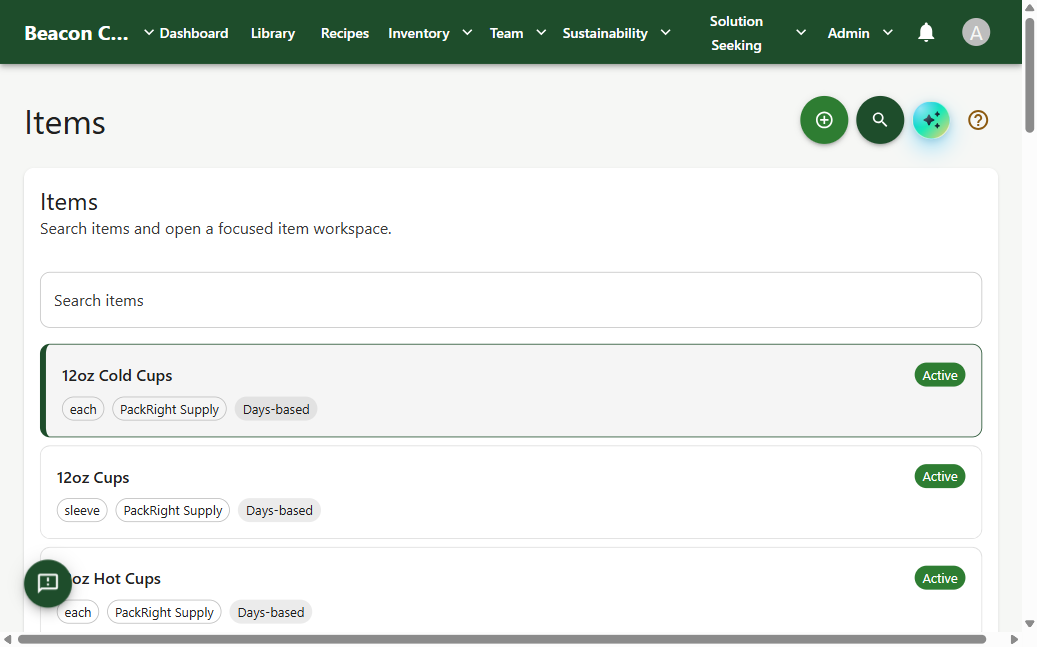Screen dimensions: 1037x647
Task: Click Active badge on 12oz Cold Cups
Action: (x=940, y=375)
